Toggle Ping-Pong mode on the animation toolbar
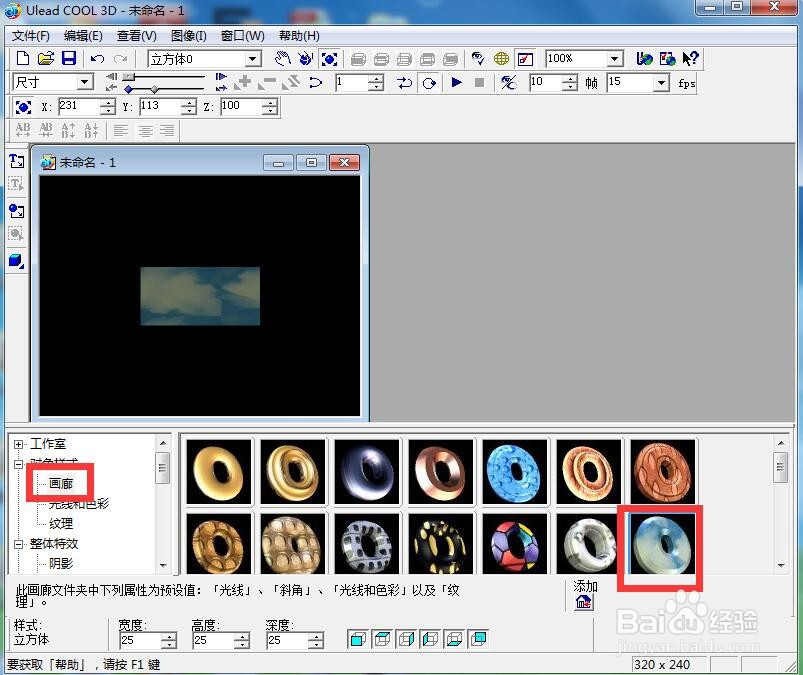Screen dimensions: 803x675 point(405,82)
